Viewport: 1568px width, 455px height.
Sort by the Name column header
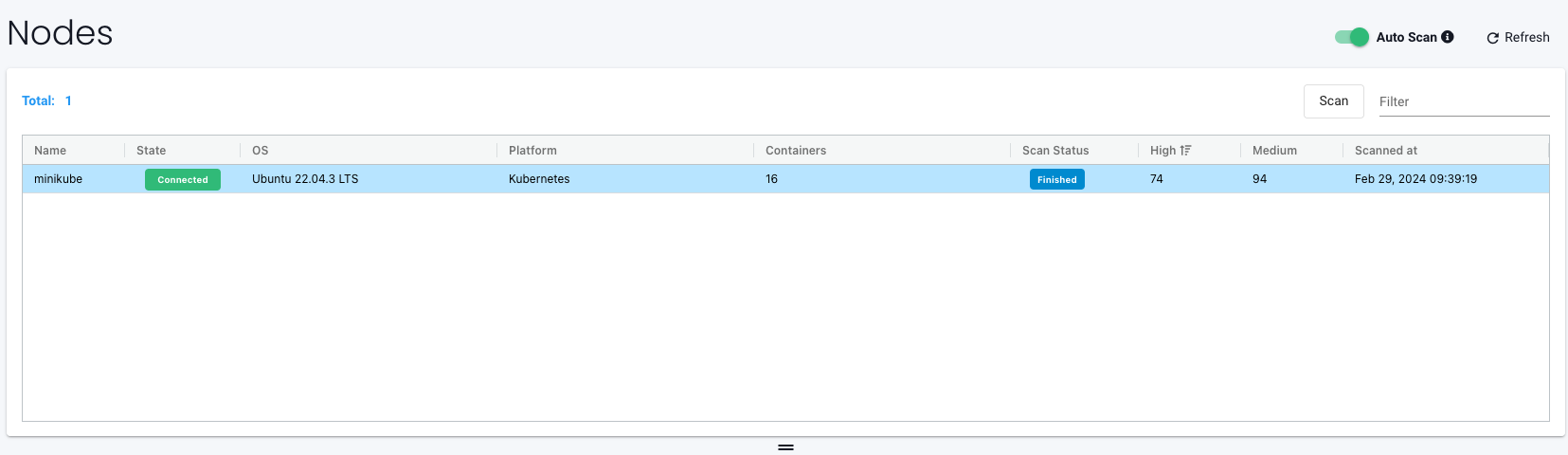(50, 151)
